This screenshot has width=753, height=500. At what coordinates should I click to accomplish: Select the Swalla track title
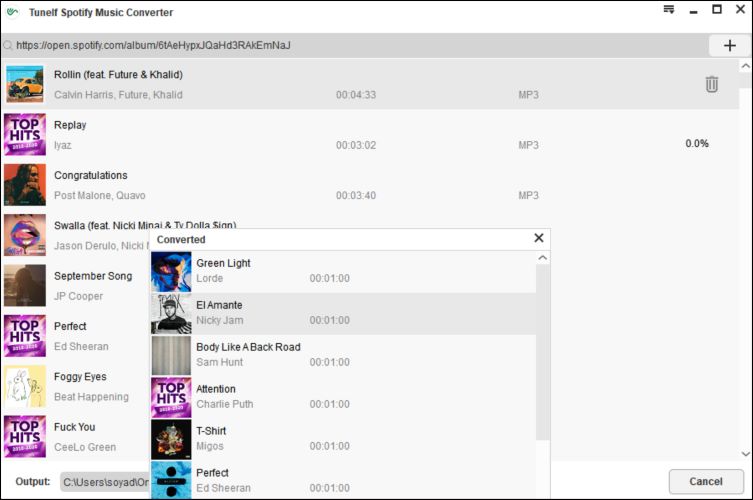(145, 225)
